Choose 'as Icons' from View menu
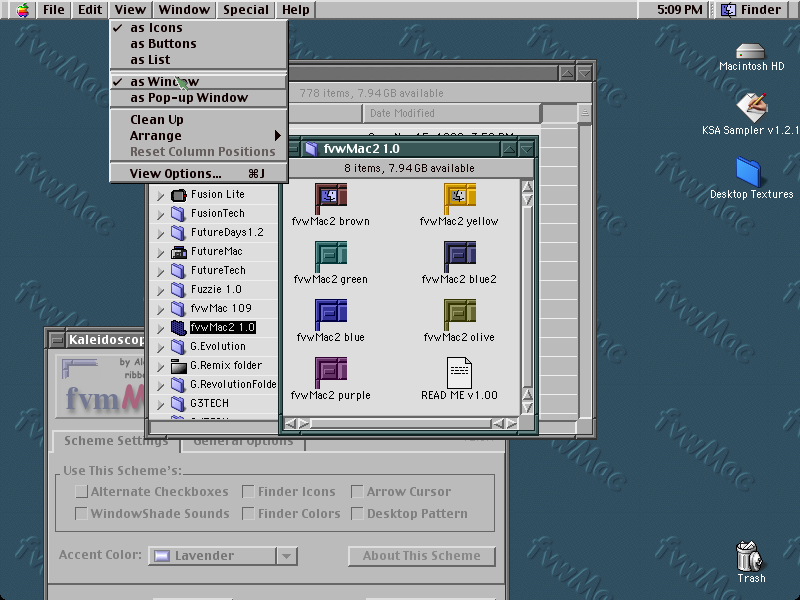The width and height of the screenshot is (800, 600). 199,28
